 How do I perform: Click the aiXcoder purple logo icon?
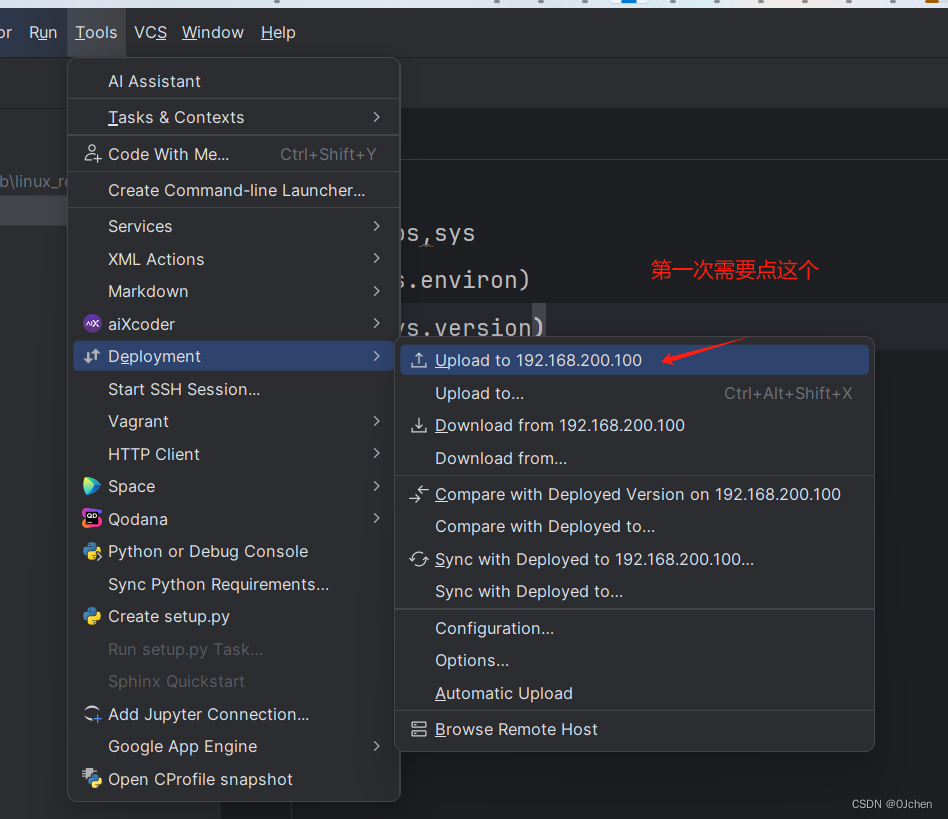point(92,324)
